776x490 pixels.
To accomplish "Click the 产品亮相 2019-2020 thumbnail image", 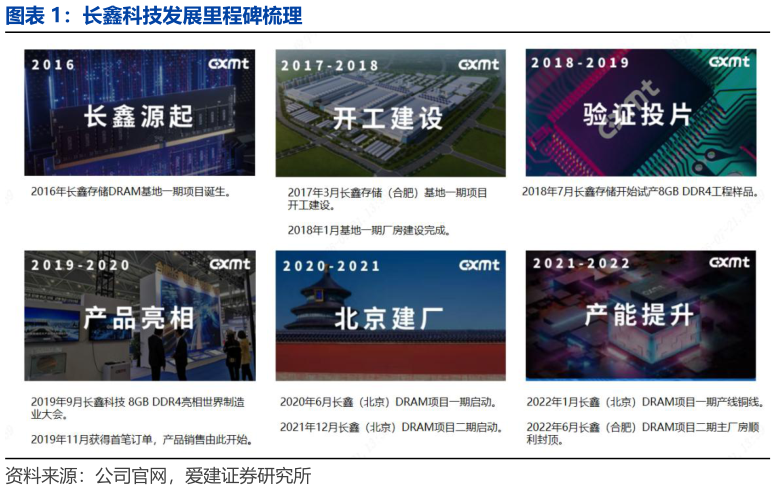I will (x=140, y=316).
